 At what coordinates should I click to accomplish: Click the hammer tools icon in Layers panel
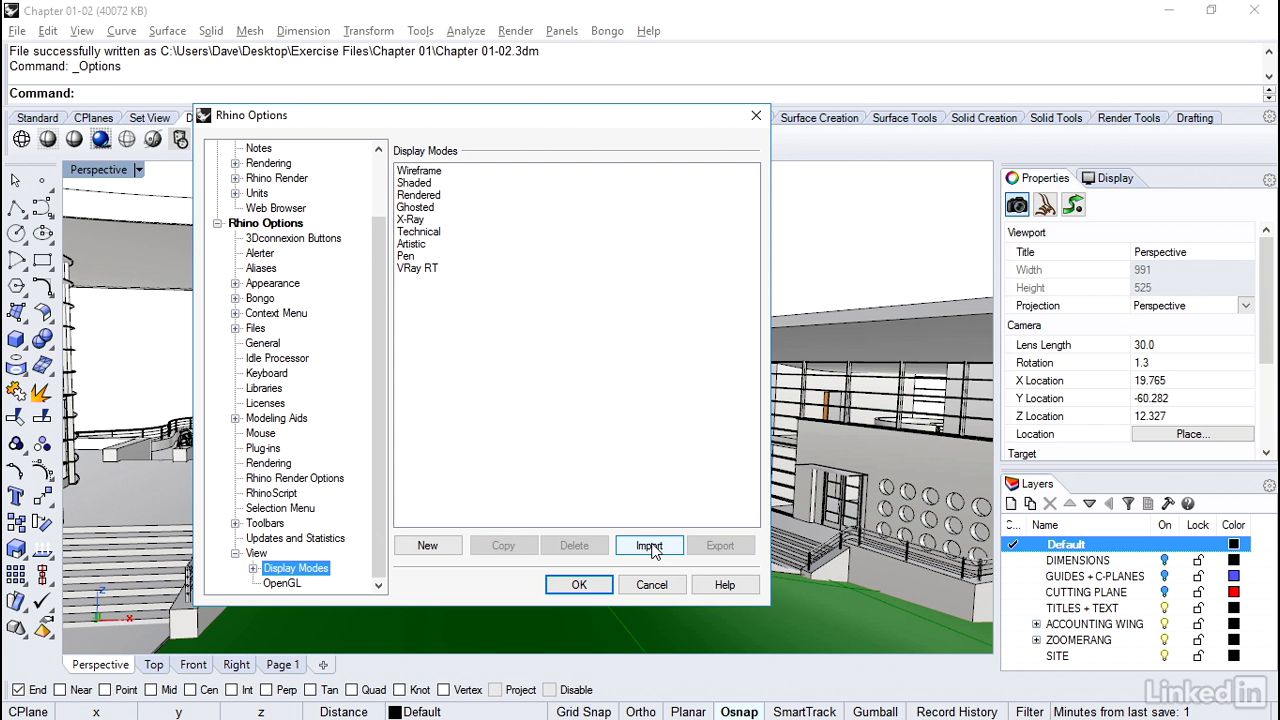pyautogui.click(x=1168, y=504)
